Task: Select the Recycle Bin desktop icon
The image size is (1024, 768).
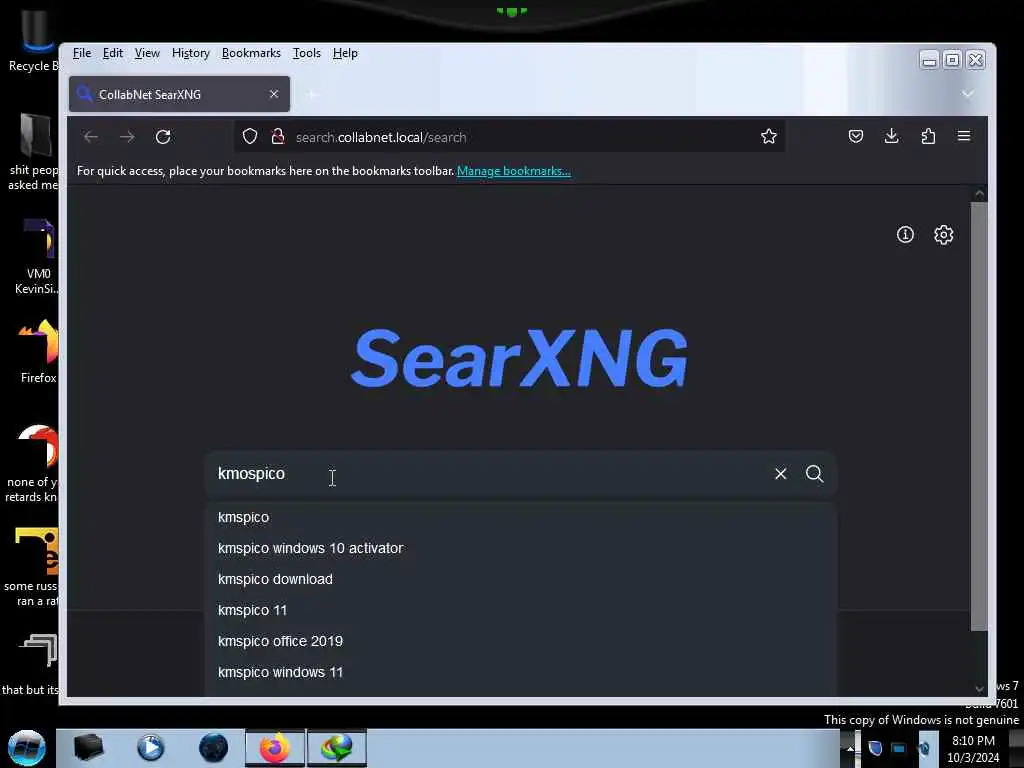Action: (x=33, y=40)
